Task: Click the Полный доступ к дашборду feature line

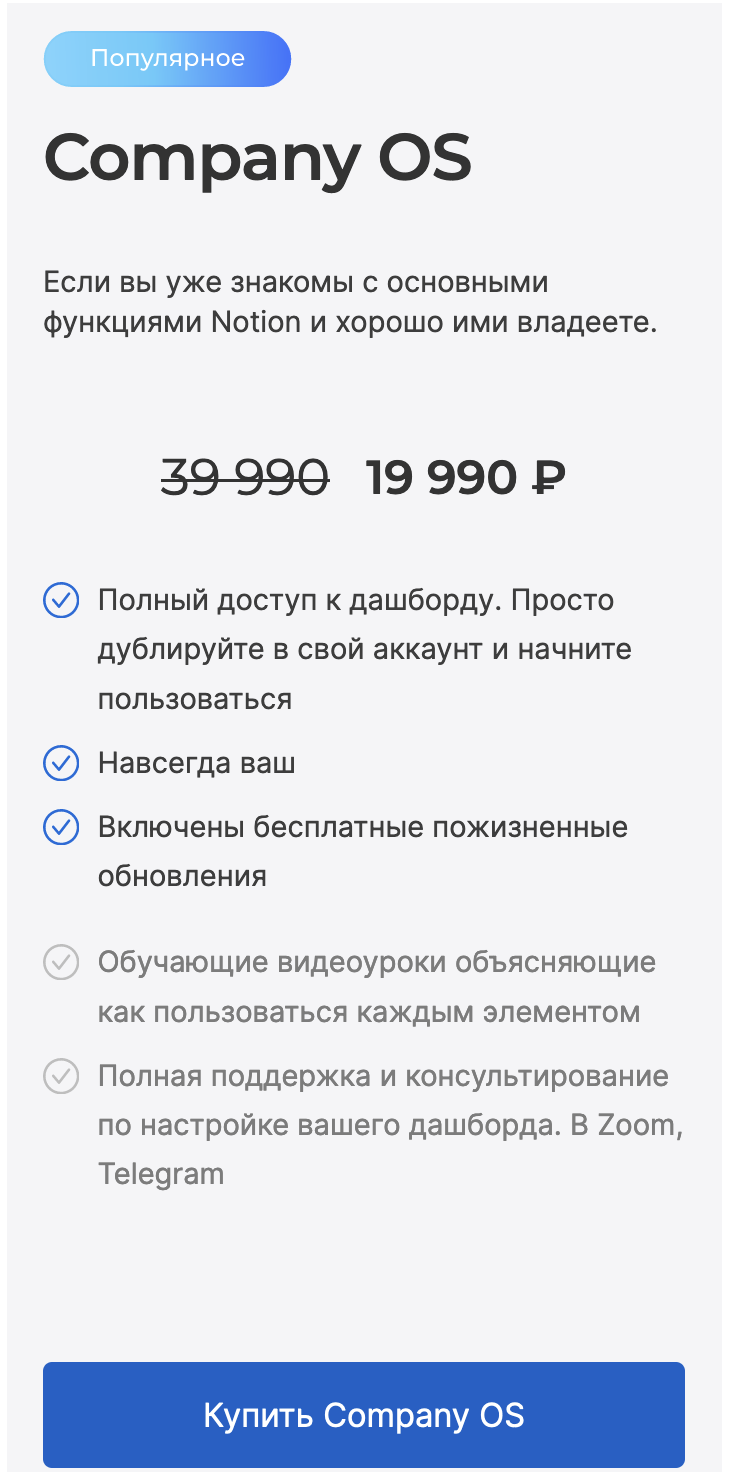Action: (355, 601)
